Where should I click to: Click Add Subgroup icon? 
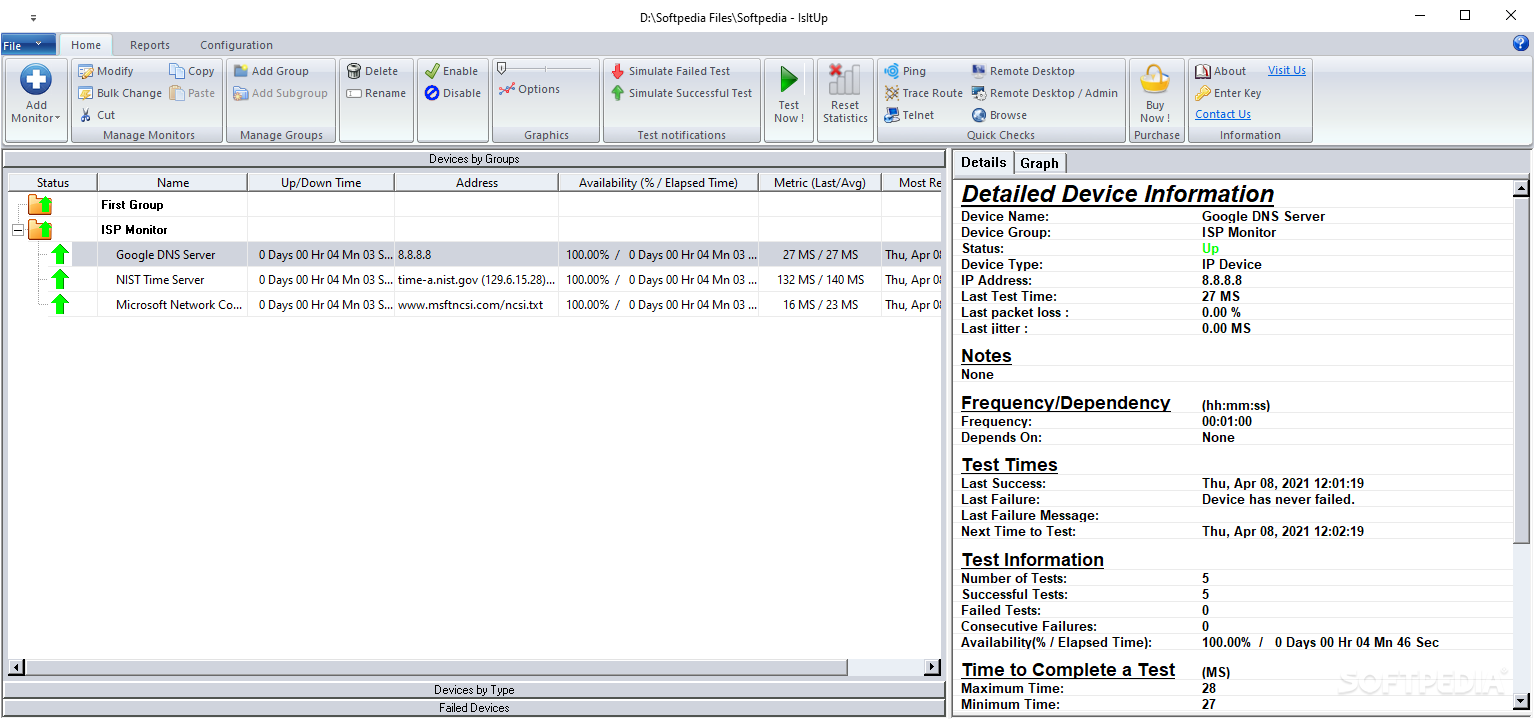(x=241, y=93)
